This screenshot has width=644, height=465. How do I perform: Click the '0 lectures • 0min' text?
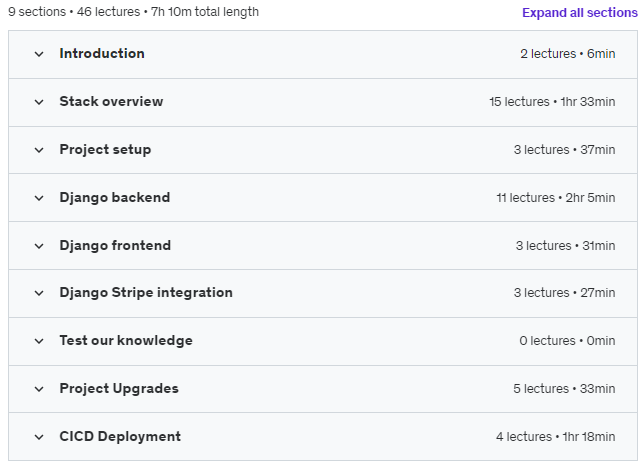(567, 341)
